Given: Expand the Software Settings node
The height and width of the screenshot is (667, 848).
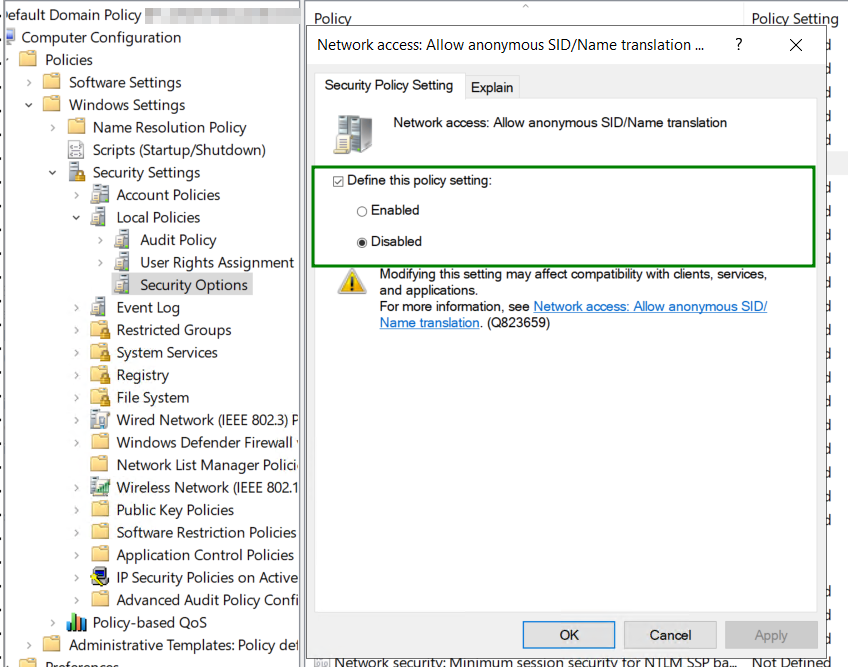Looking at the screenshot, I should click(x=29, y=82).
